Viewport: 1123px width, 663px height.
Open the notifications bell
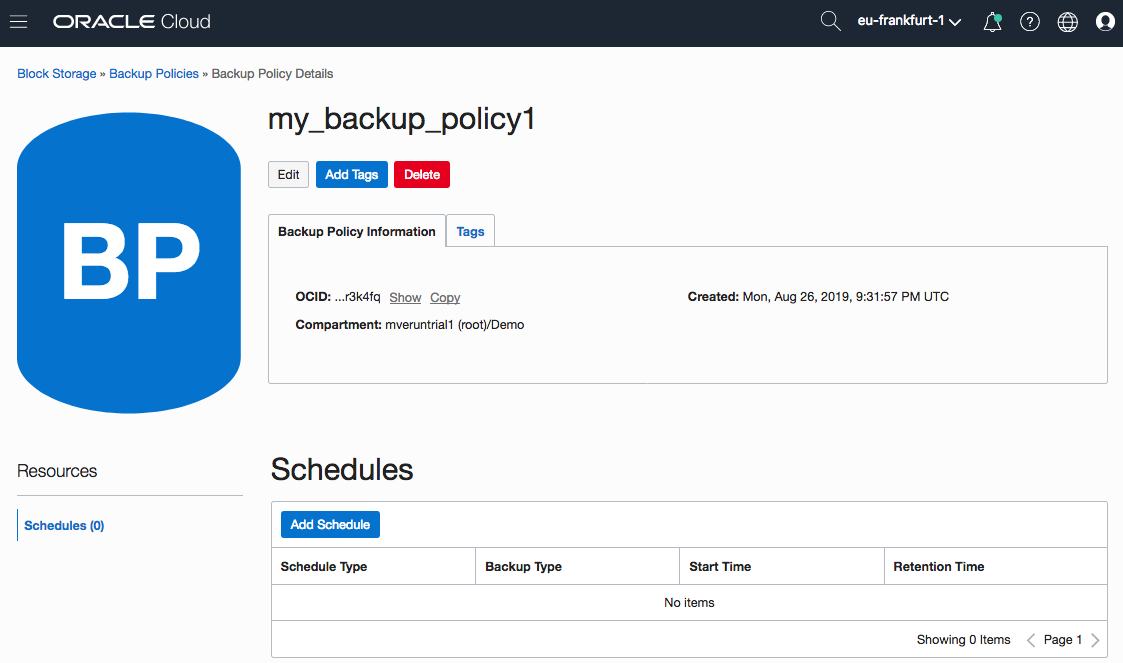(x=992, y=22)
